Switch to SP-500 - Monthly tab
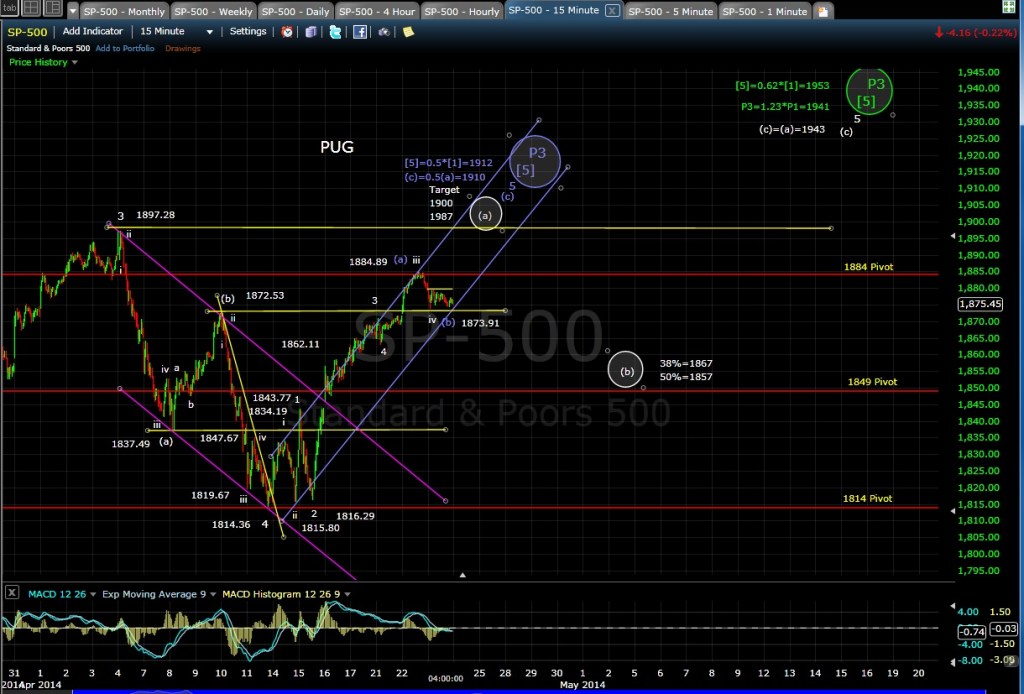The image size is (1024, 694). point(124,11)
